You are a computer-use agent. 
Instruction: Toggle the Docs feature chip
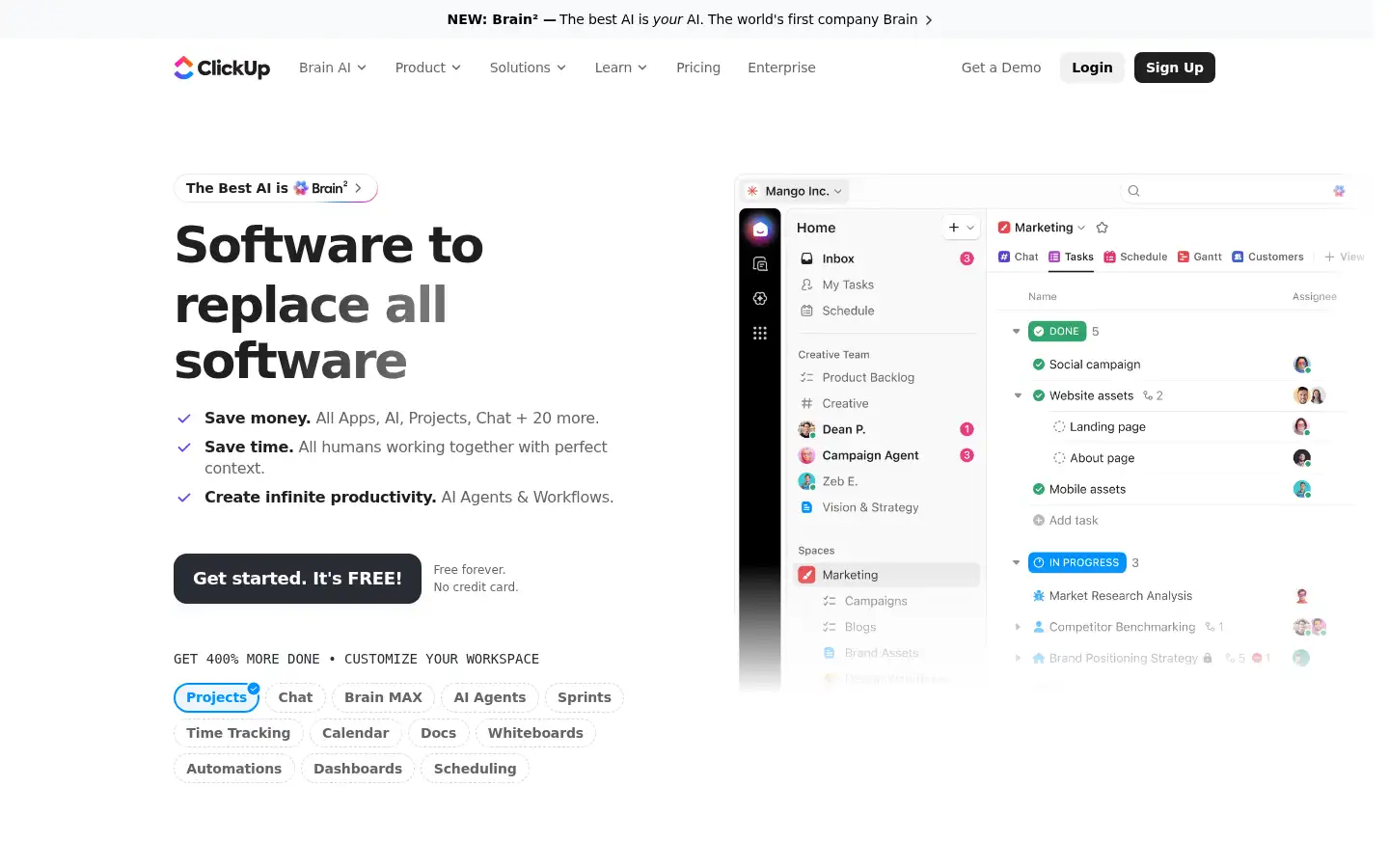pyautogui.click(x=438, y=733)
